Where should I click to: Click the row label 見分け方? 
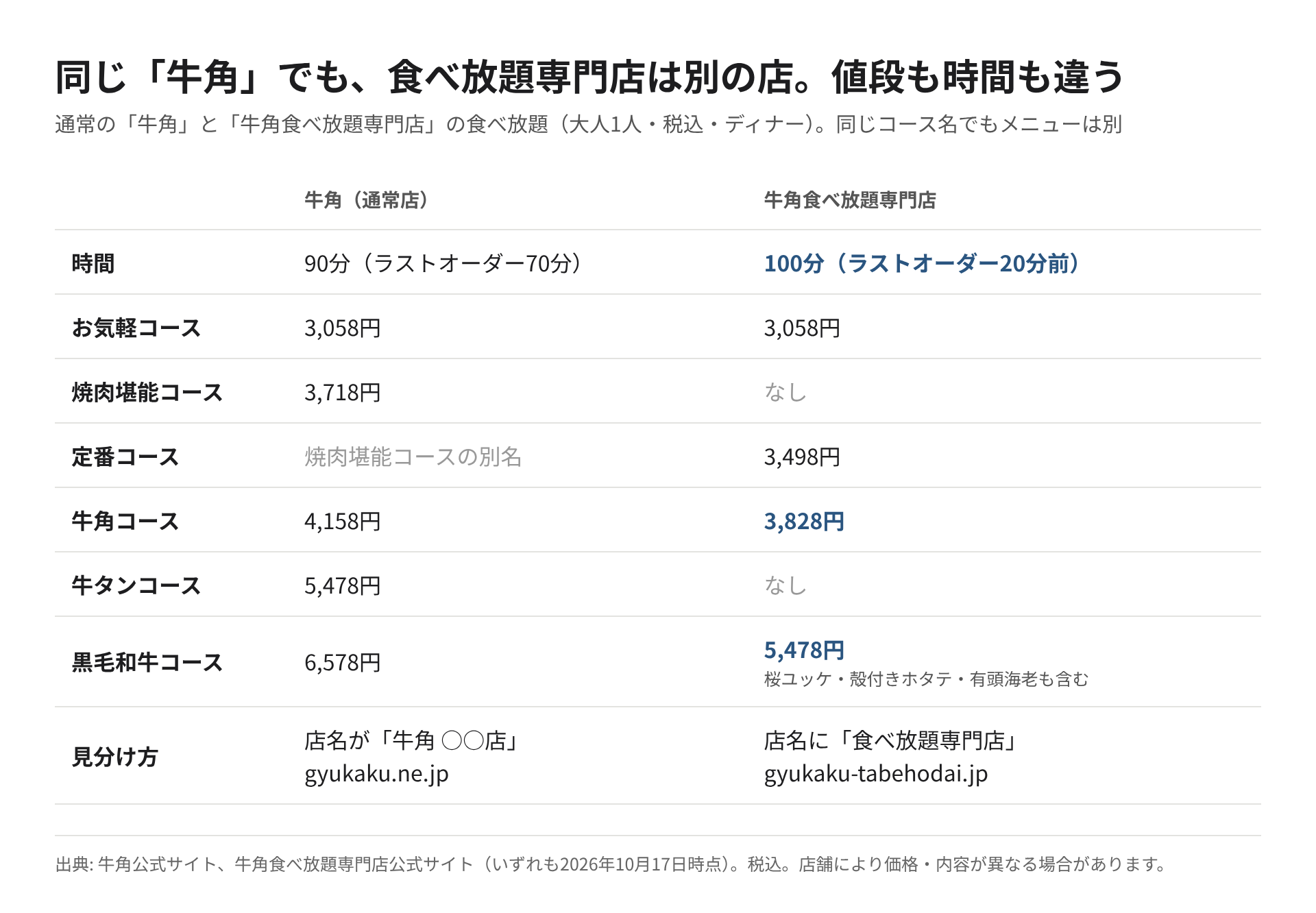coord(115,757)
